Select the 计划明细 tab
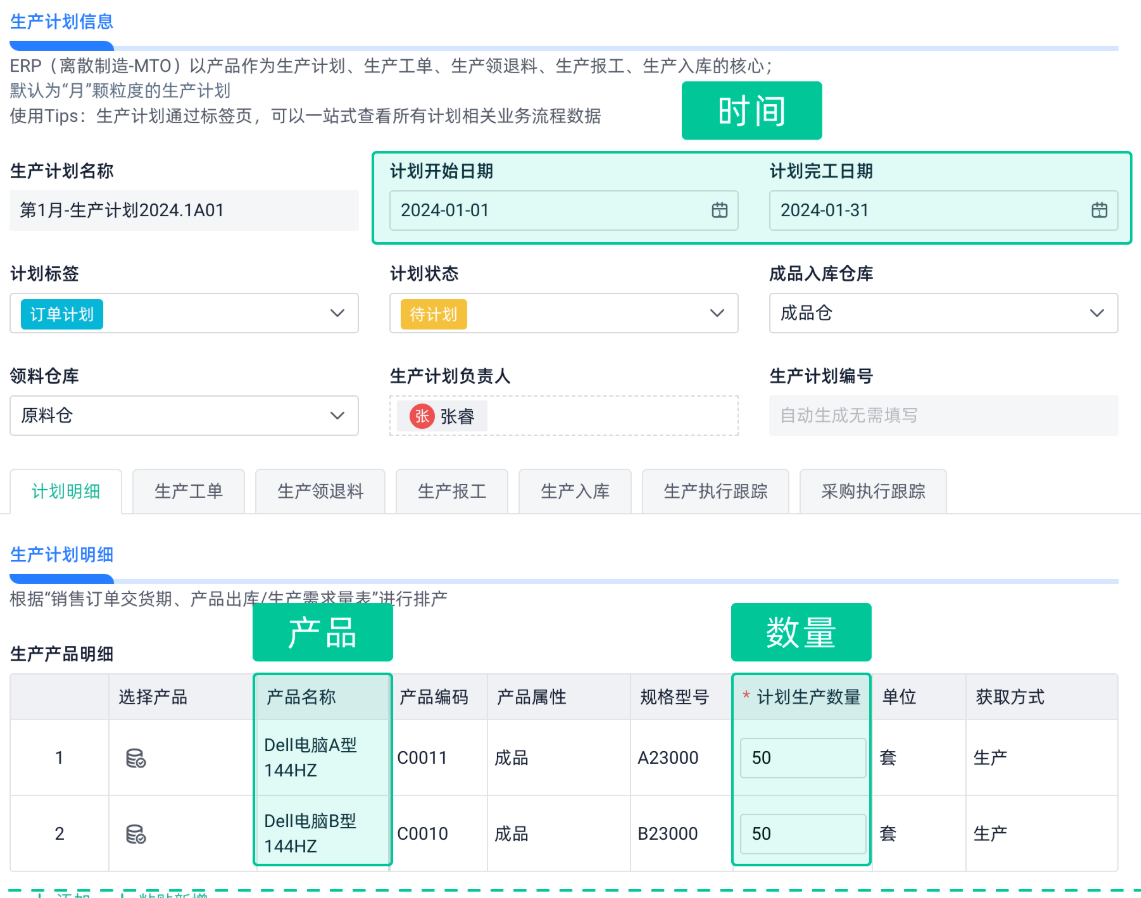This screenshot has height=898, width=1141. [66, 491]
